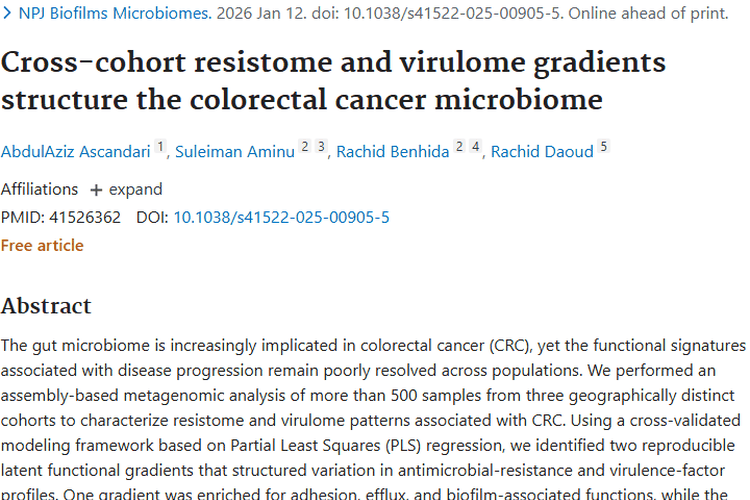The width and height of the screenshot is (750, 500).
Task: Click affiliation superscript 4 after Rachid Benhida
Action: click(x=476, y=148)
